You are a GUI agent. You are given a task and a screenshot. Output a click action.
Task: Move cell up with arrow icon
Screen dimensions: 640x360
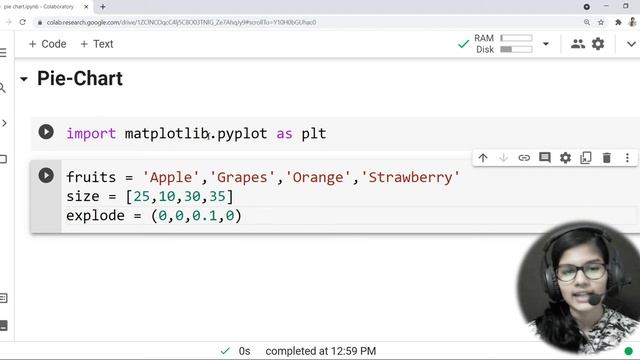(x=483, y=158)
